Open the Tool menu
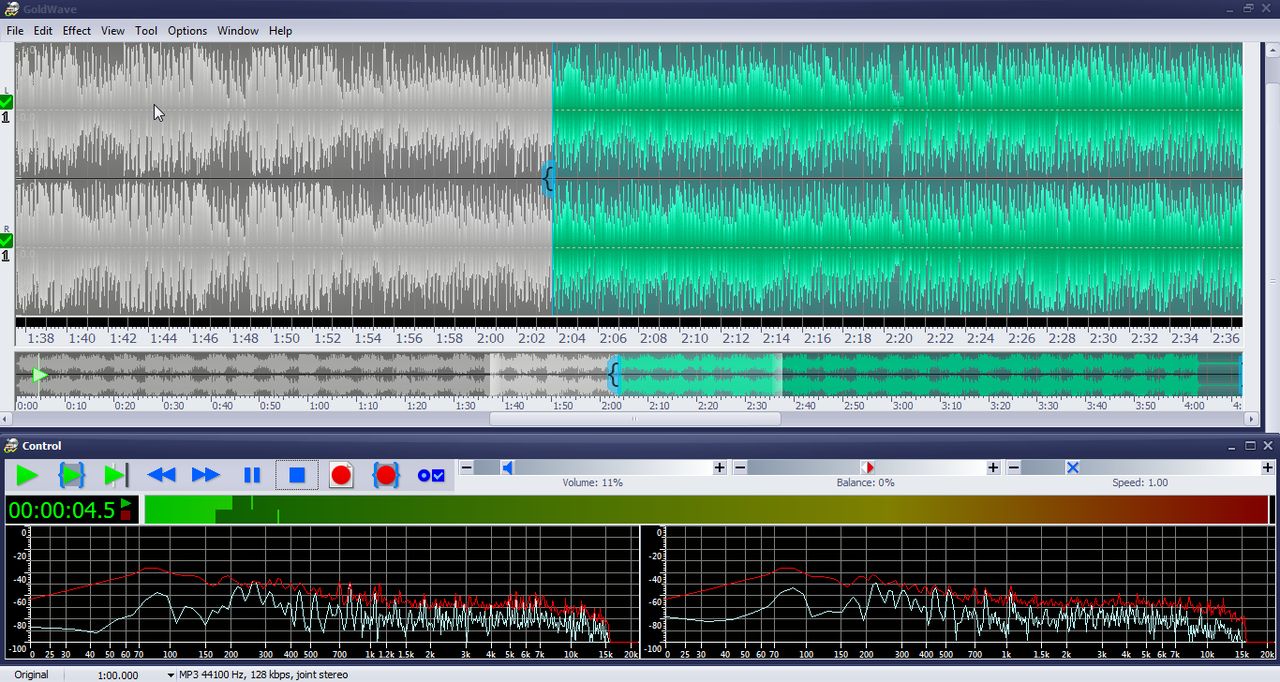Screen dimensions: 1280x682 pyautogui.click(x=147, y=31)
